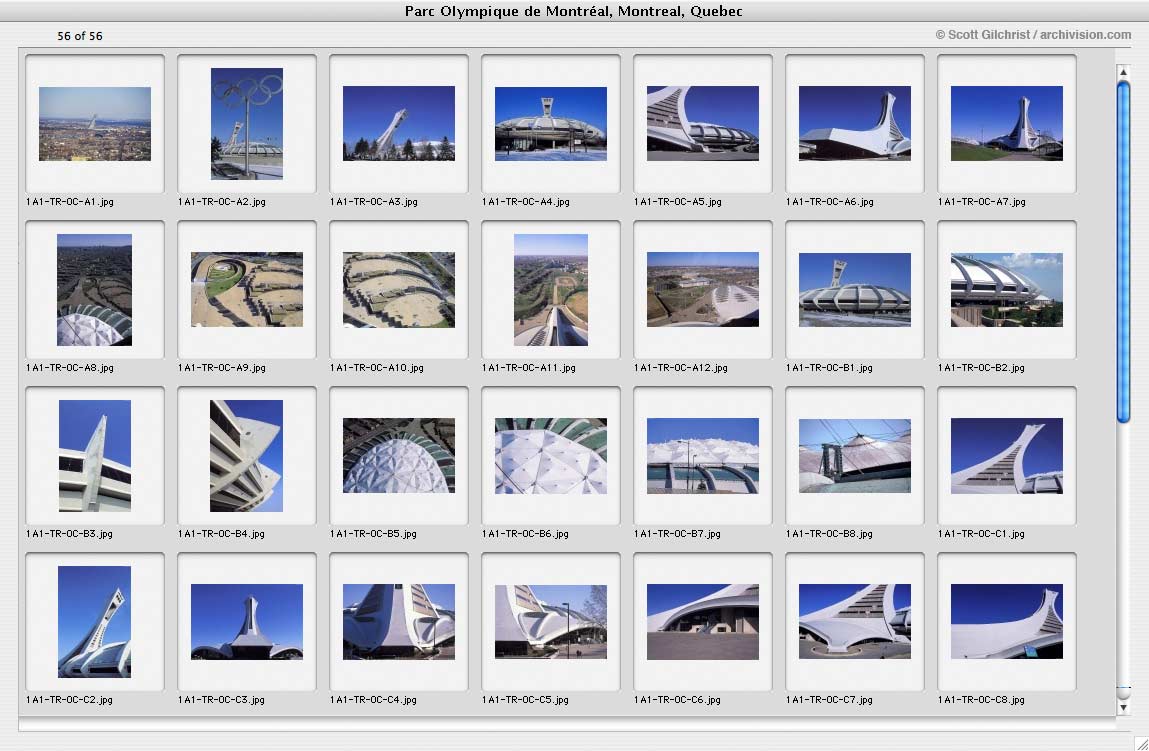Image resolution: width=1149 pixels, height=751 pixels.
Task: Select the 1A1-TR-OC-A9.jpg thumbnail image
Action: pos(247,290)
